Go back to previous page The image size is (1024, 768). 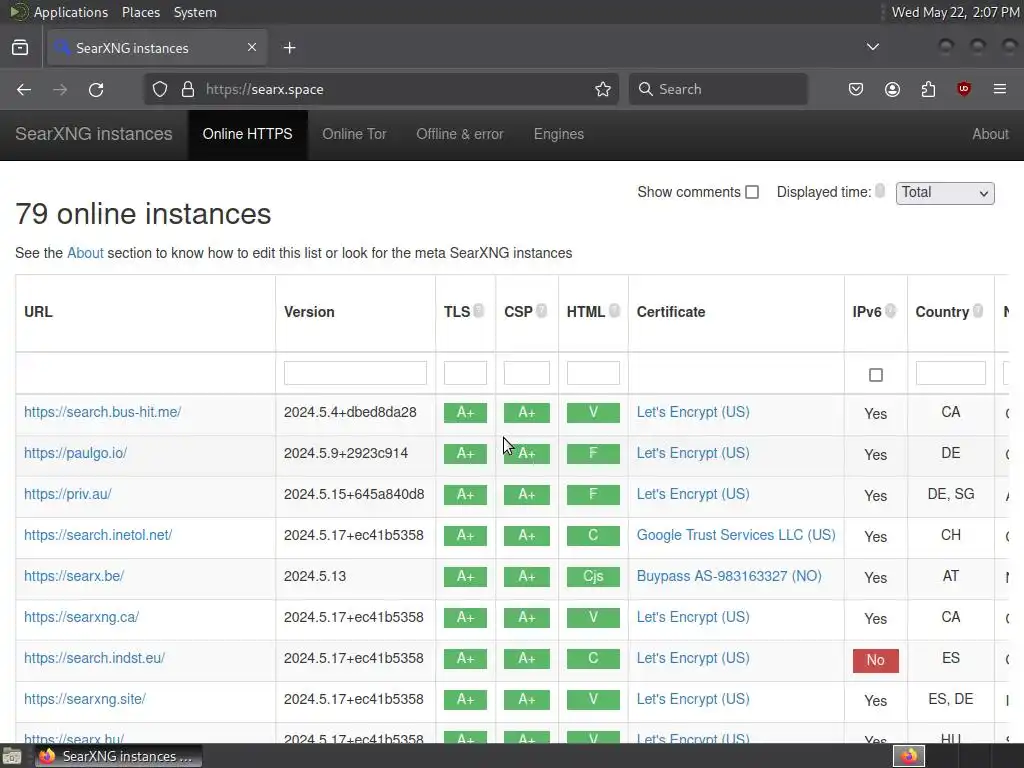[24, 89]
